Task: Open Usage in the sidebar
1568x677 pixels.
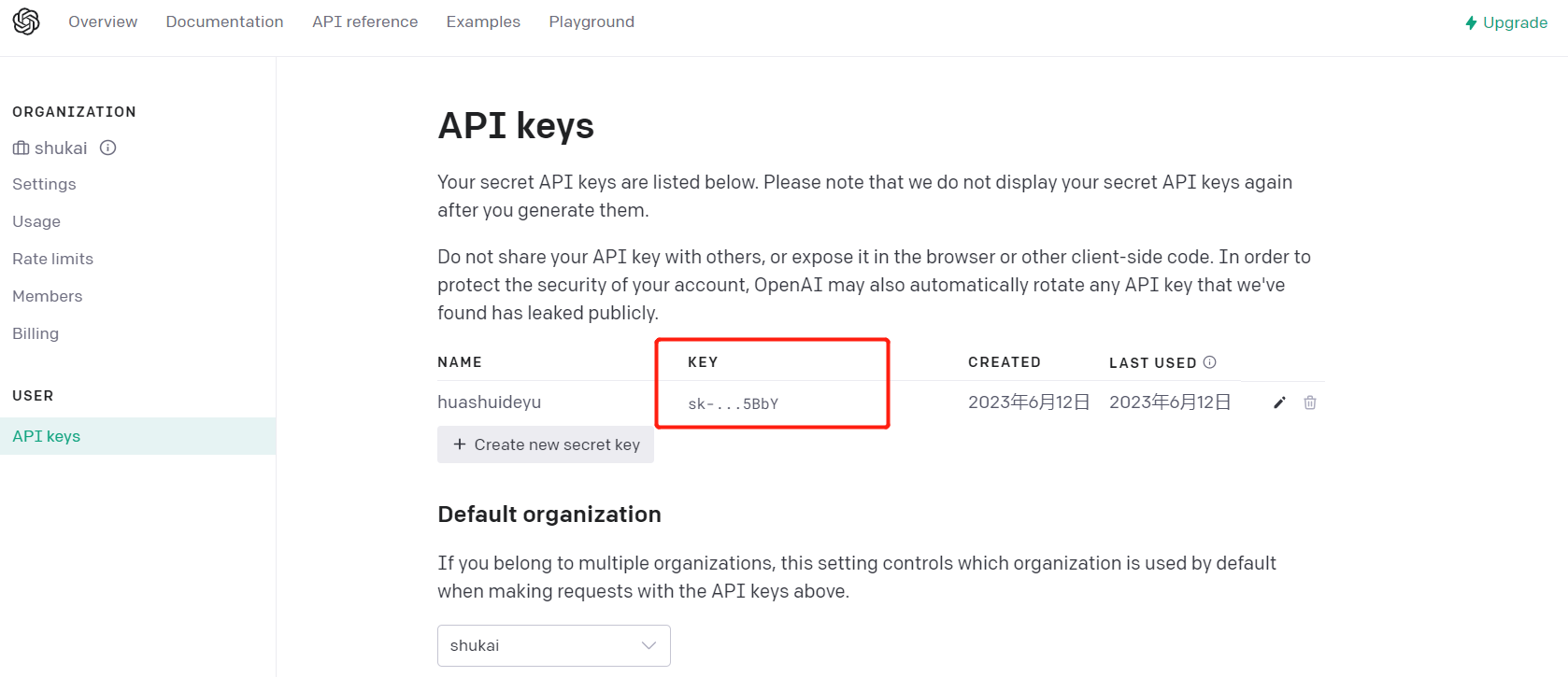Action: [x=36, y=221]
